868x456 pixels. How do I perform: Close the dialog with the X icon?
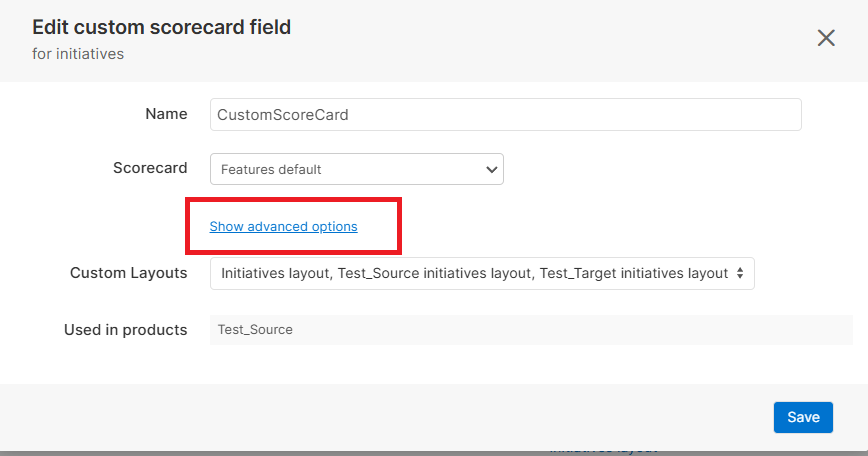coord(826,38)
